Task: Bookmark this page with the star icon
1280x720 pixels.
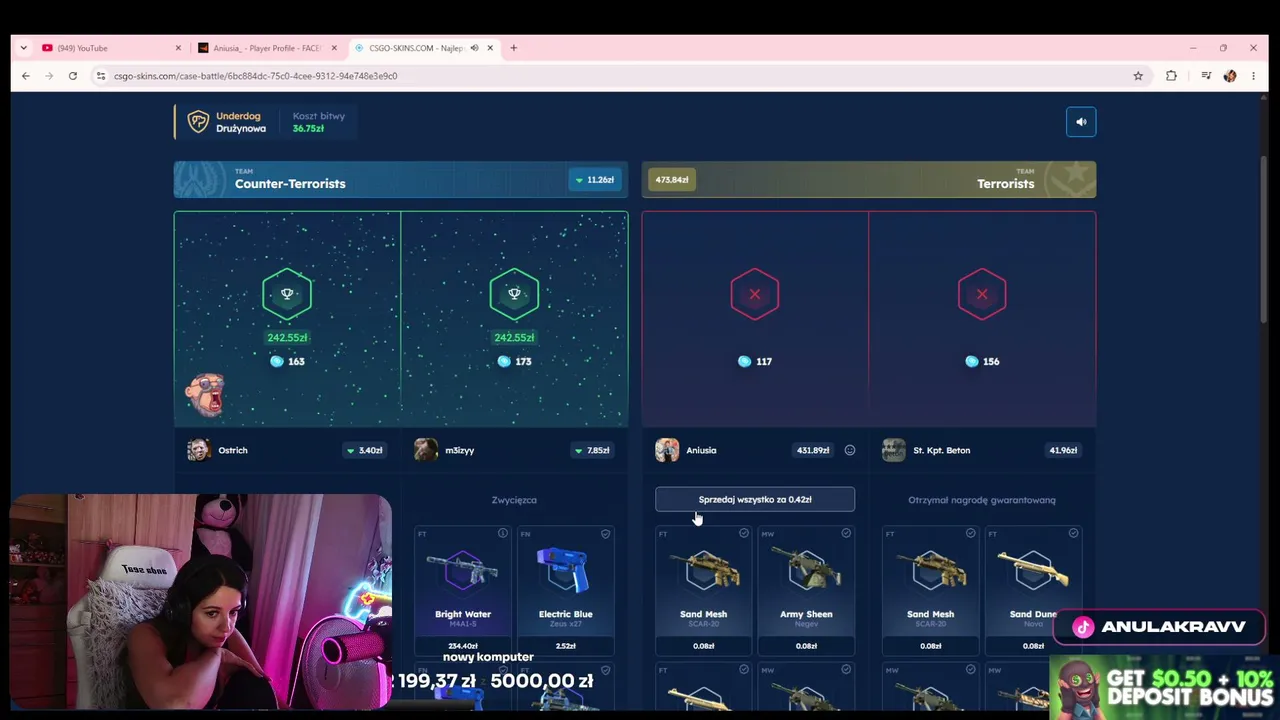Action: [x=1138, y=76]
